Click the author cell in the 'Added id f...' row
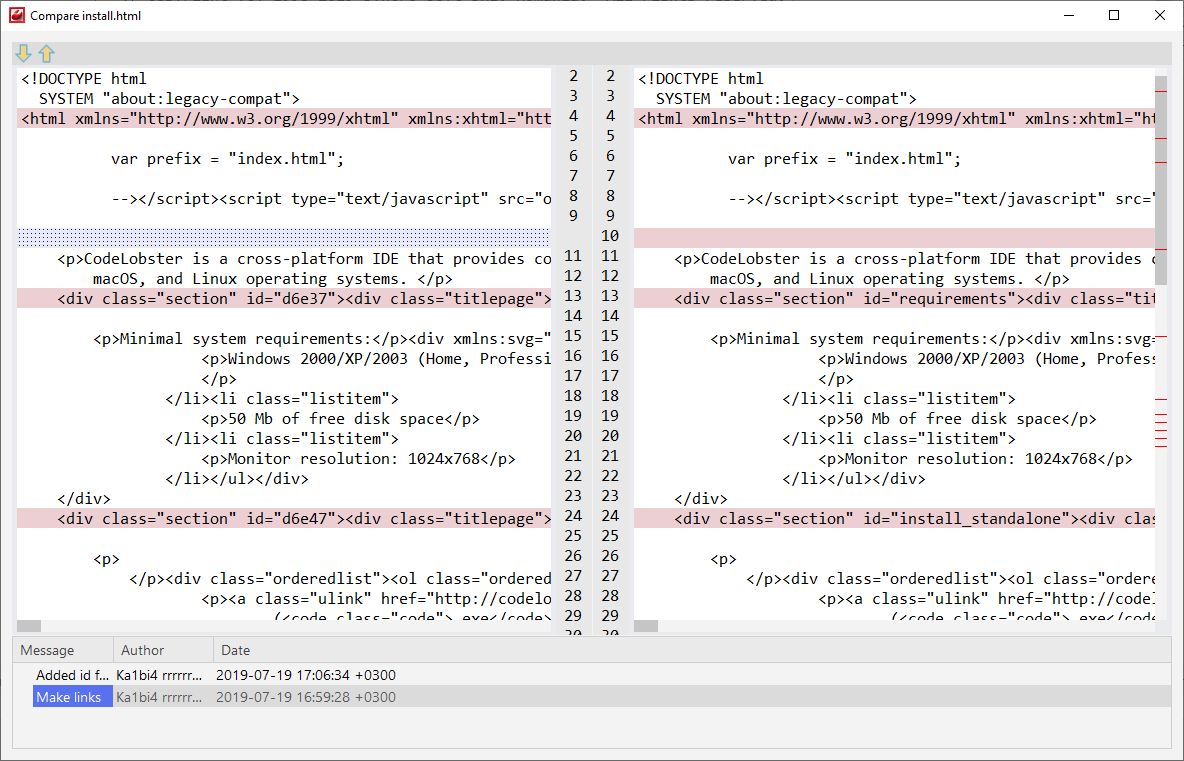 159,675
